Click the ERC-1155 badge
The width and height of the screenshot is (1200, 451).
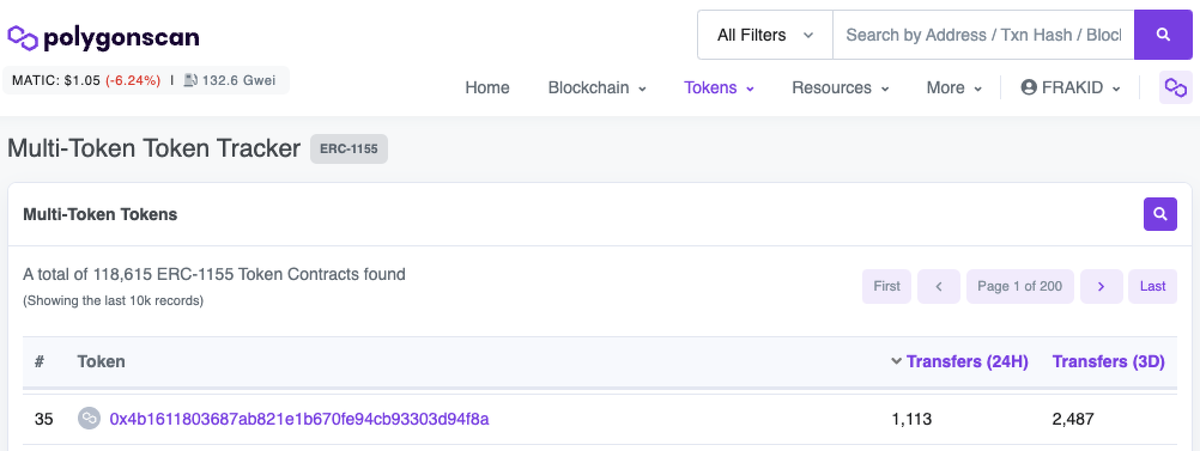[349, 149]
